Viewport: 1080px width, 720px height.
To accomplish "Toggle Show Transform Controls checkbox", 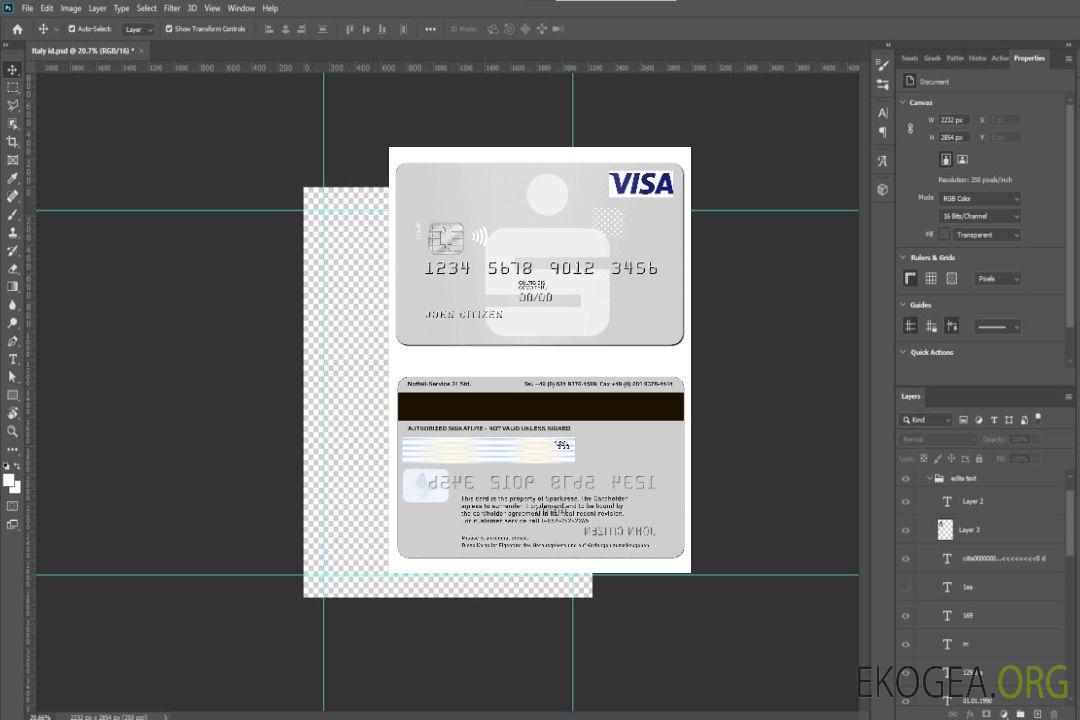I will [169, 29].
